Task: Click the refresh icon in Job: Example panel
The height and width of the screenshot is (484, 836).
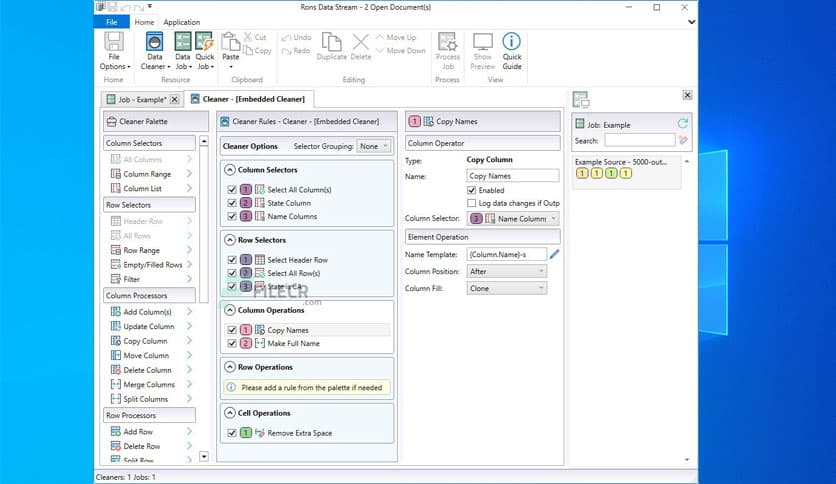Action: pos(683,124)
